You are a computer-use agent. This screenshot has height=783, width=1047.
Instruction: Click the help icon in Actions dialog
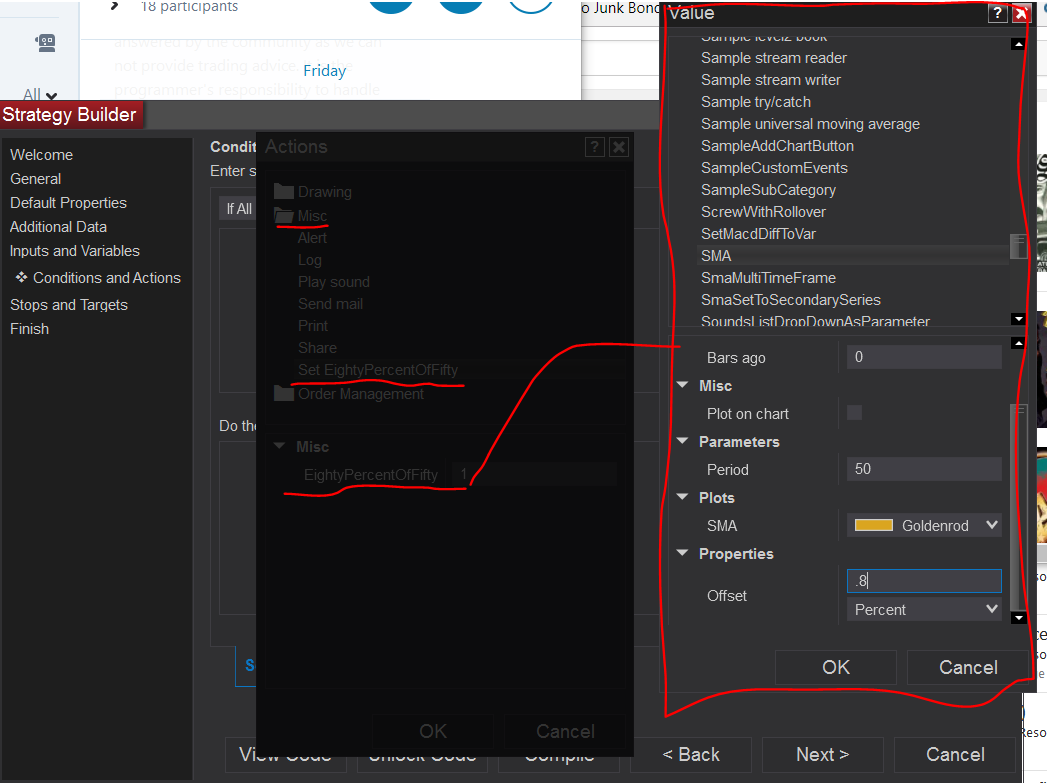[594, 147]
